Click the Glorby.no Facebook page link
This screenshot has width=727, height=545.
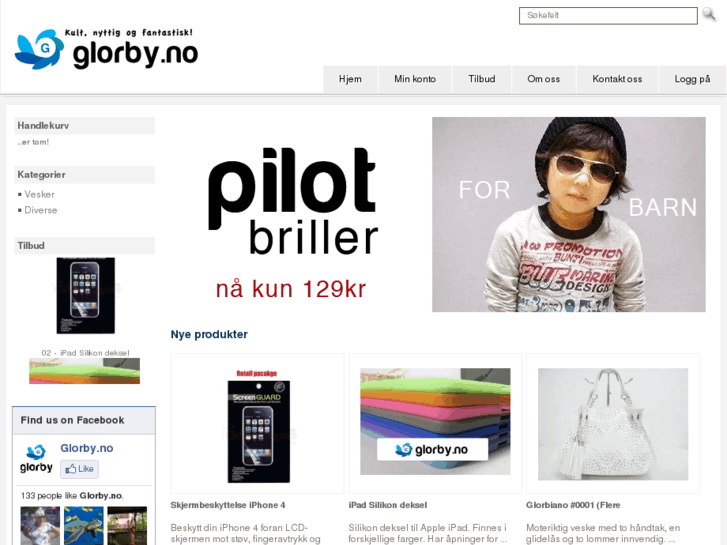[x=87, y=448]
